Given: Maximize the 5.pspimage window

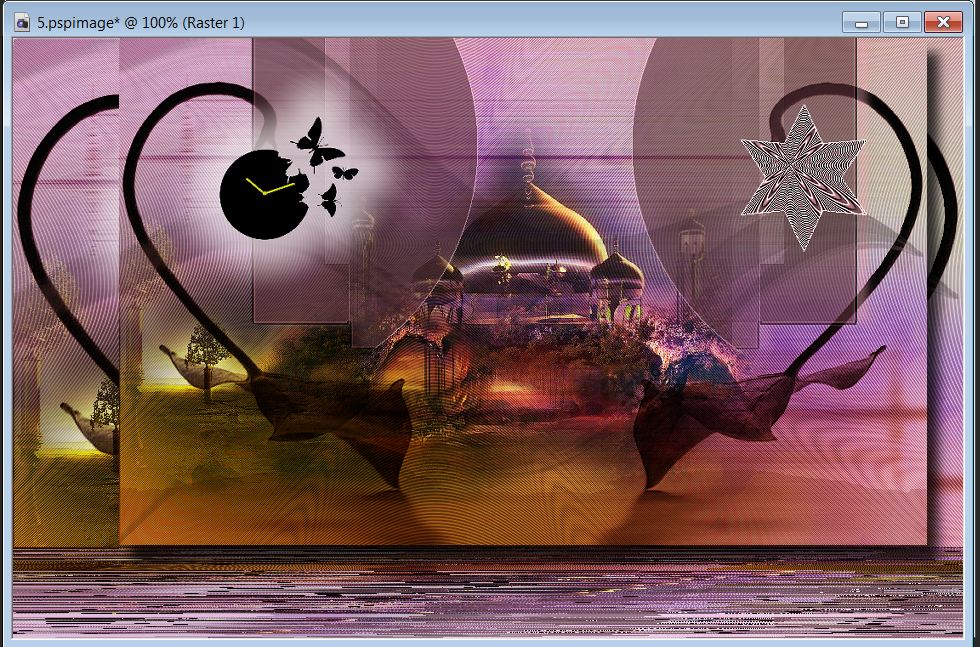Looking at the screenshot, I should pyautogui.click(x=902, y=23).
